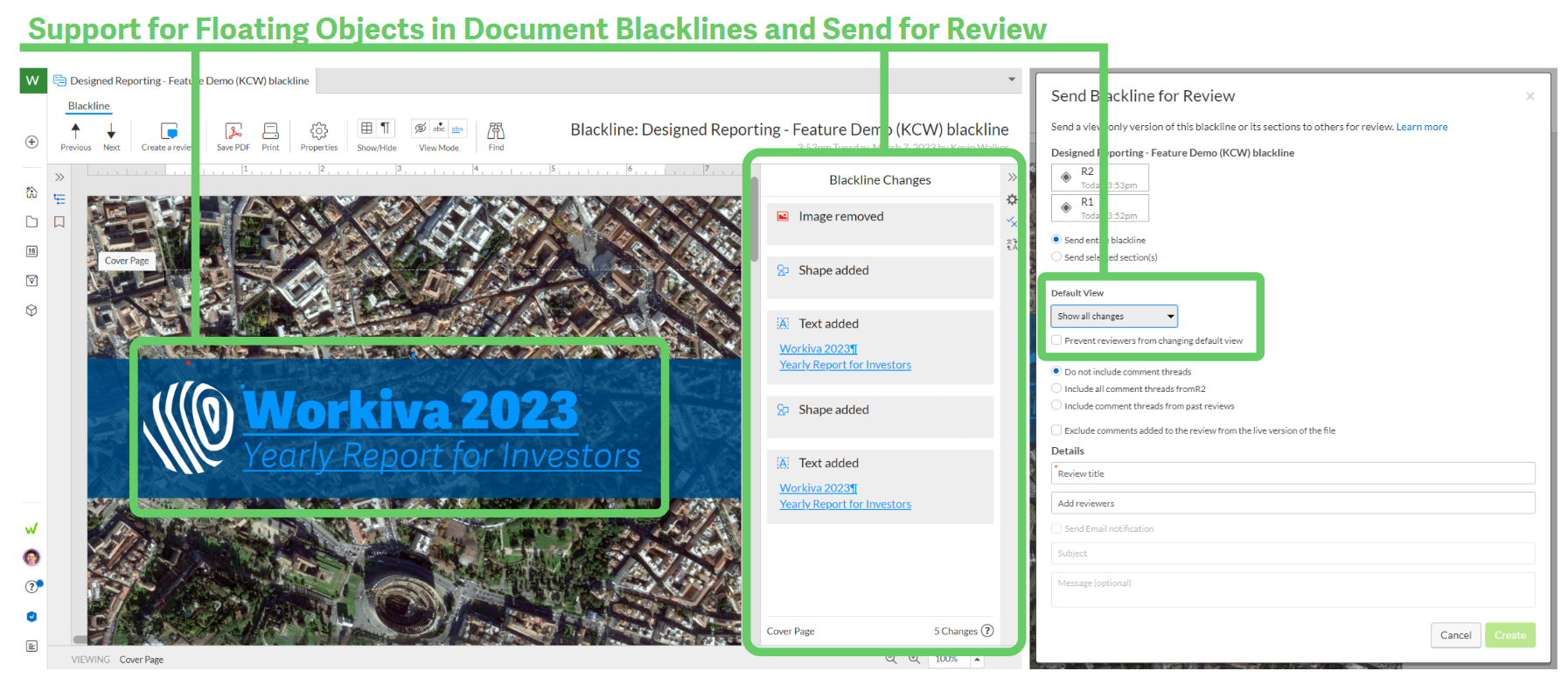Click the green Workiva checkmark logo in left rail

click(31, 528)
